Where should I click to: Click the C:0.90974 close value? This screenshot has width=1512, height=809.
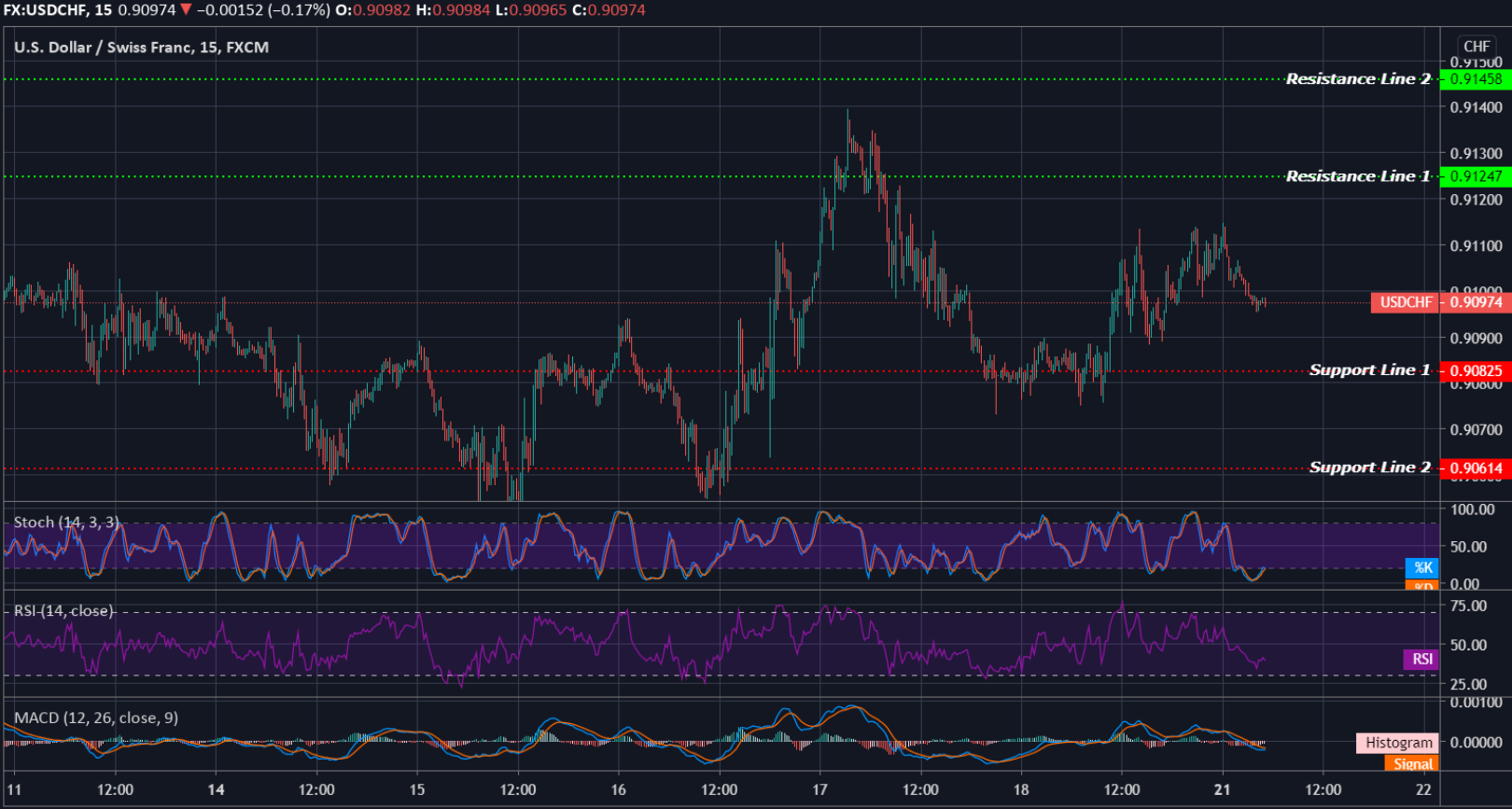[608, 10]
